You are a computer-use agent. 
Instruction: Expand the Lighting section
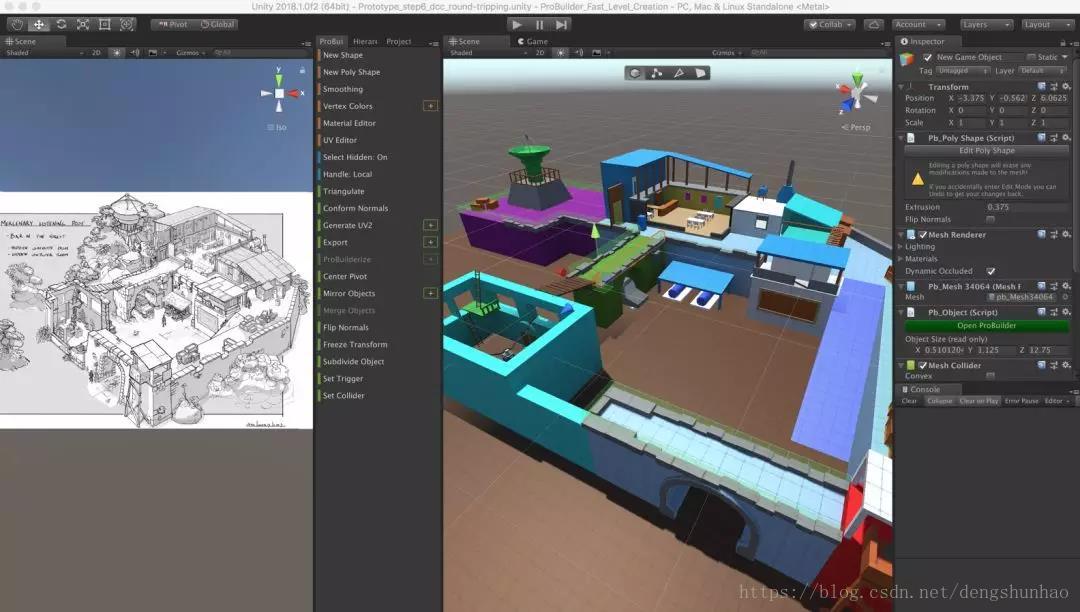click(900, 246)
